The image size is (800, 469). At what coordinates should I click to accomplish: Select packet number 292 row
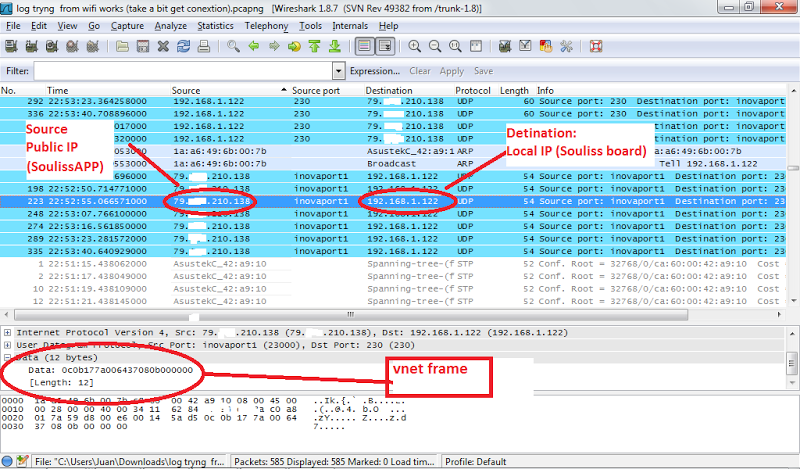pos(393,102)
